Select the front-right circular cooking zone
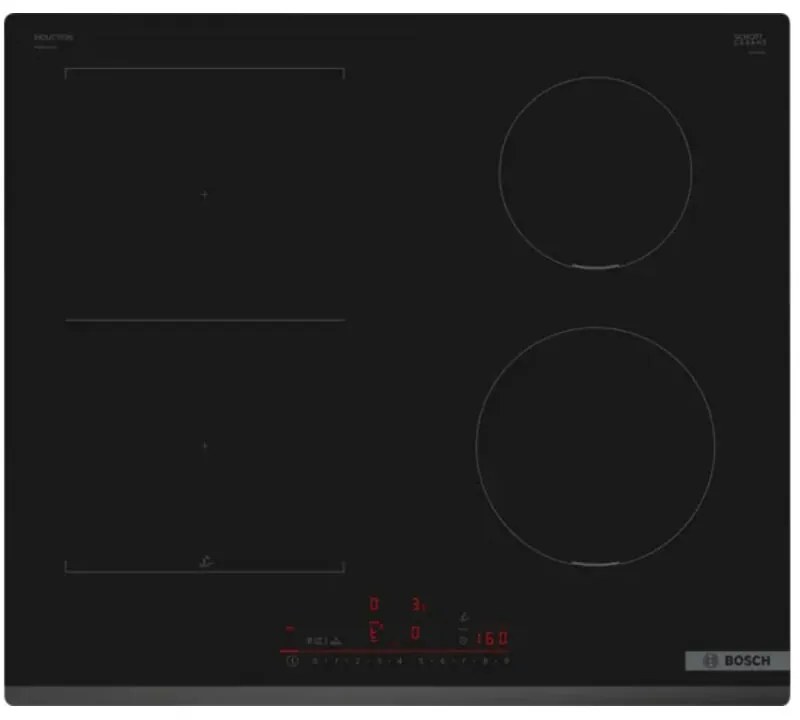Image resolution: width=800 pixels, height=720 pixels. click(598, 450)
